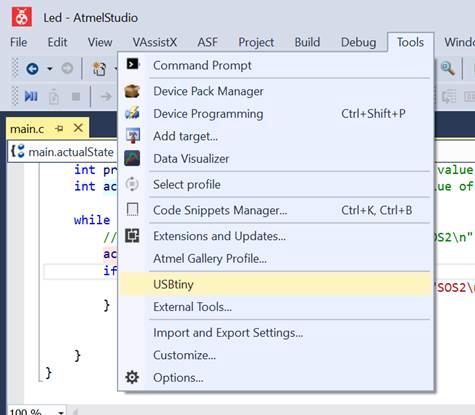Click the Command Prompt terminal icon
This screenshot has height=415, width=475.
pyautogui.click(x=133, y=64)
